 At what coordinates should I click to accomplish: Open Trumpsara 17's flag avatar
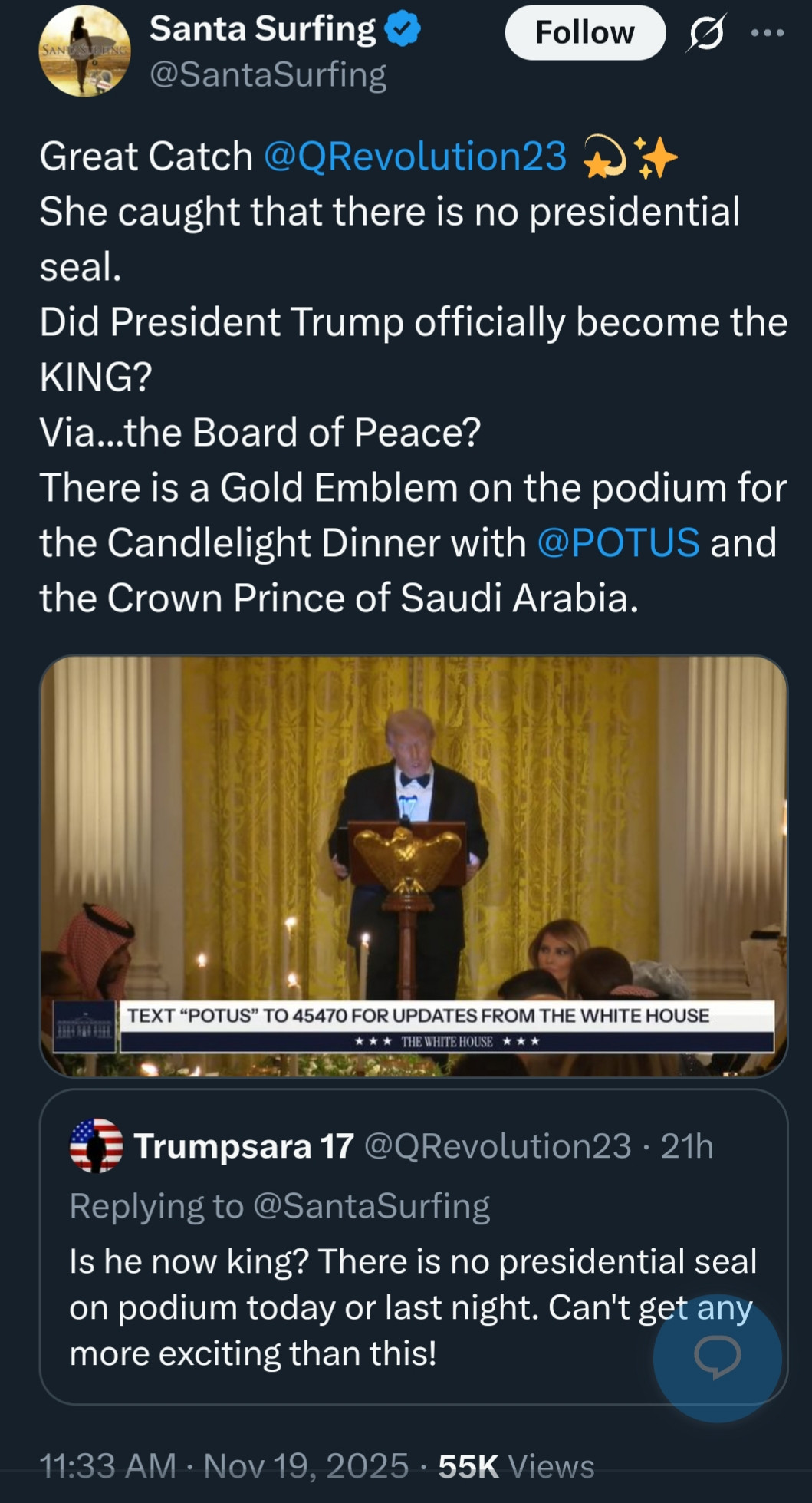(x=96, y=1145)
